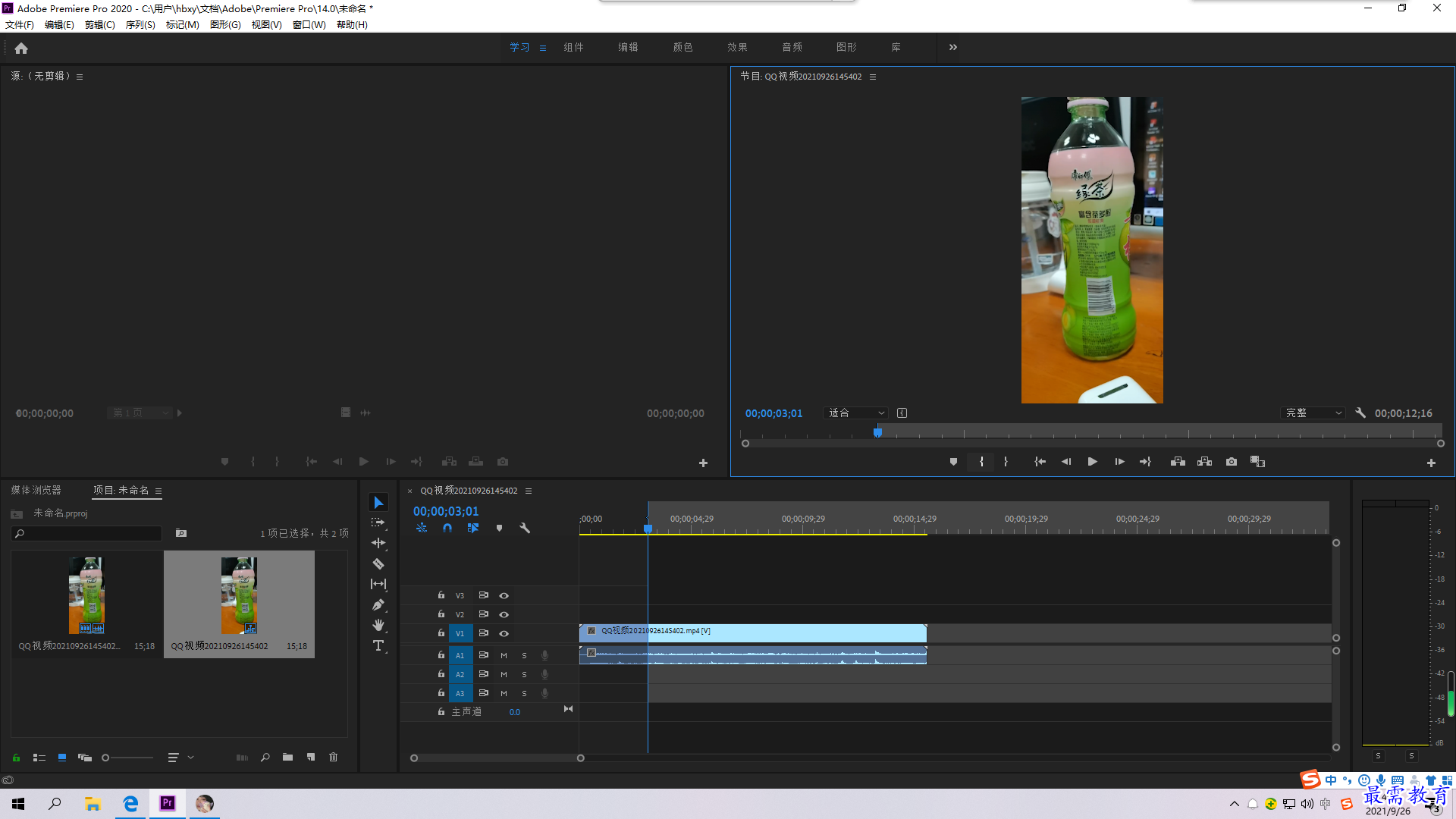This screenshot has height=819, width=1456.
Task: Toggle snap in timeline
Action: (x=447, y=528)
